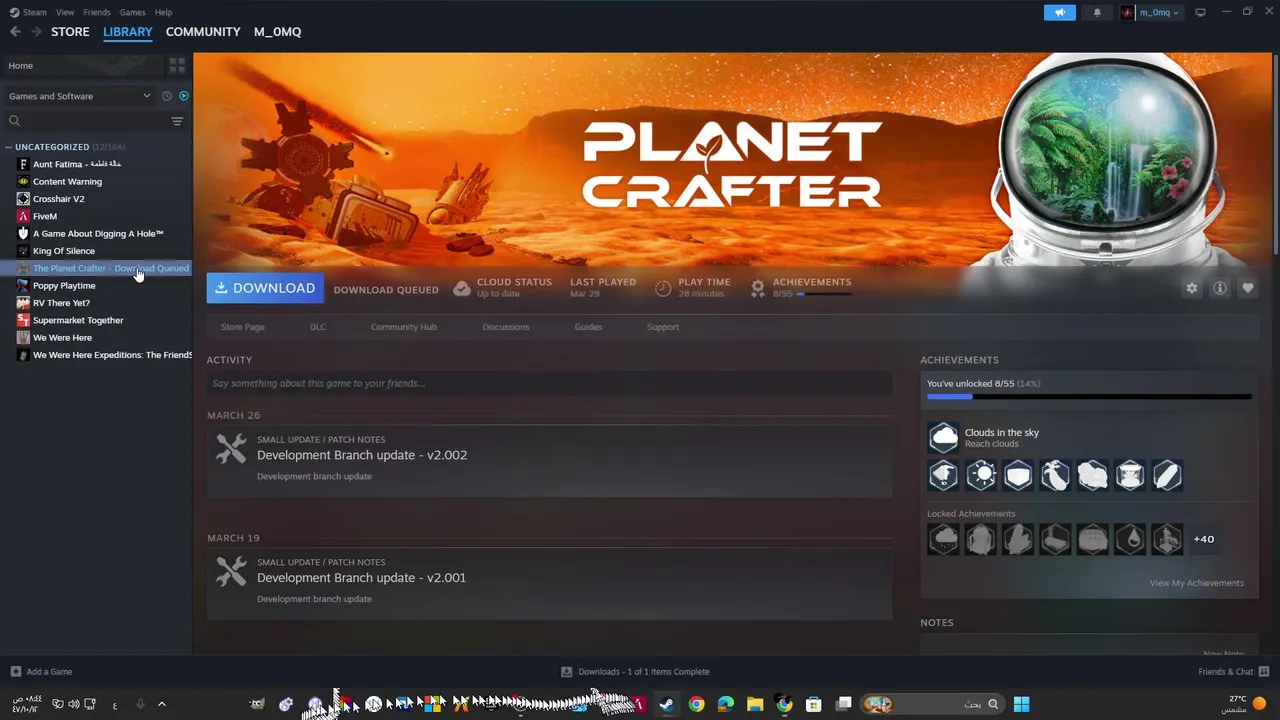Expand the Games and Software dropdown
This screenshot has width=1280, height=720.
(x=80, y=96)
